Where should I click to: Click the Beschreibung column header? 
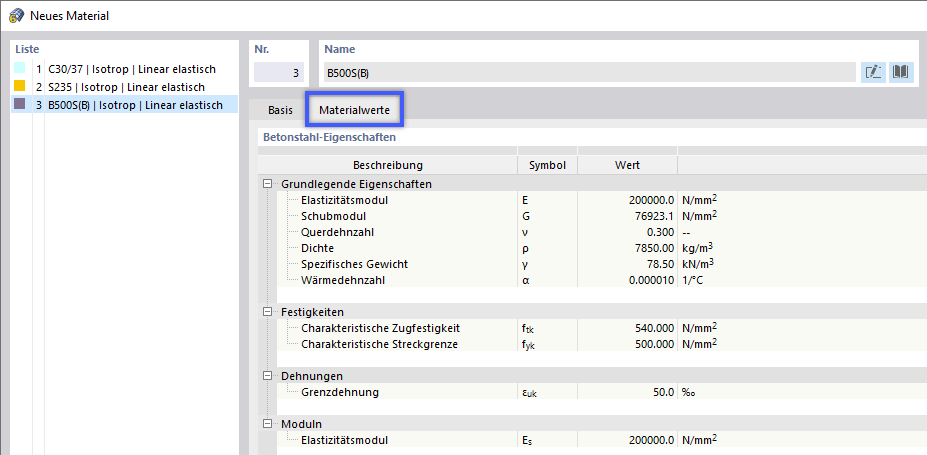click(388, 165)
